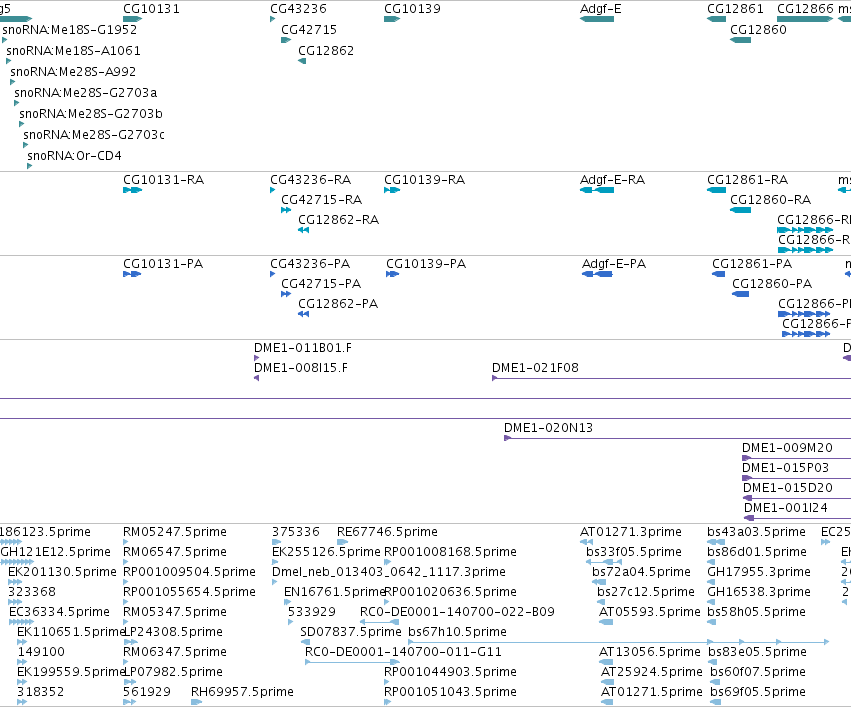Select the Adgf-E gene label
The width and height of the screenshot is (851, 707).
pyautogui.click(x=600, y=9)
